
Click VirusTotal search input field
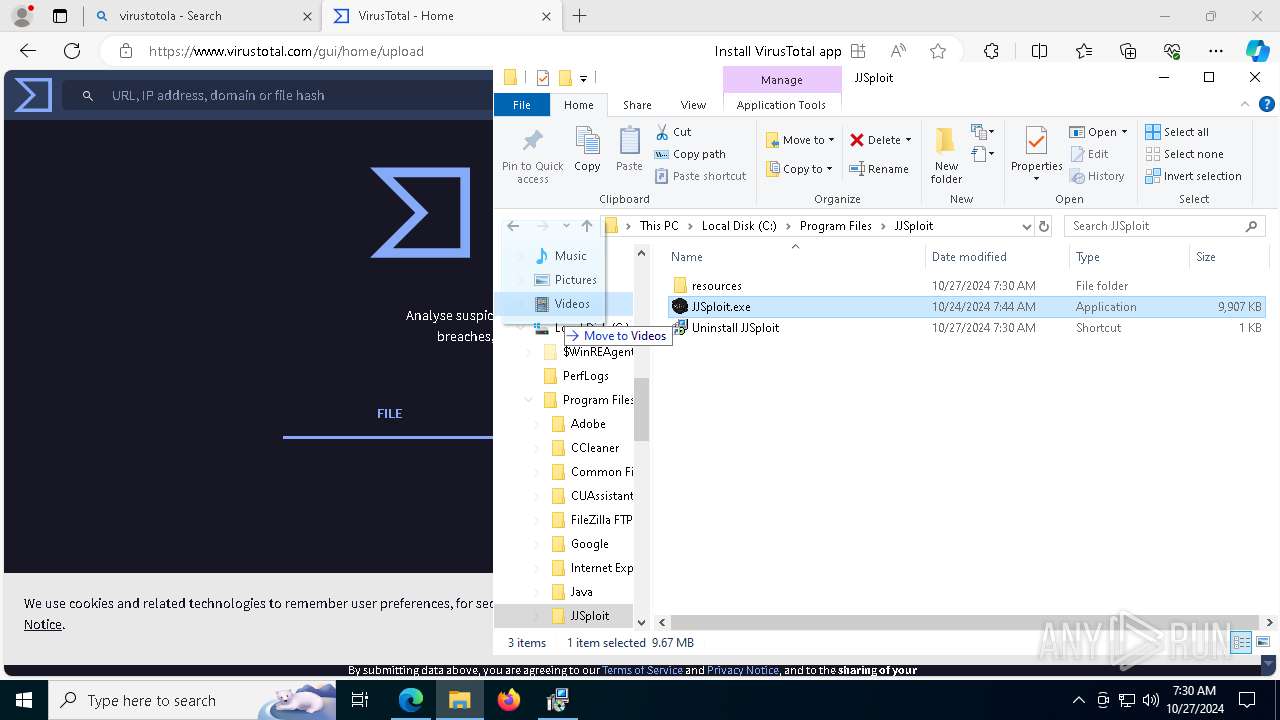[x=276, y=95]
